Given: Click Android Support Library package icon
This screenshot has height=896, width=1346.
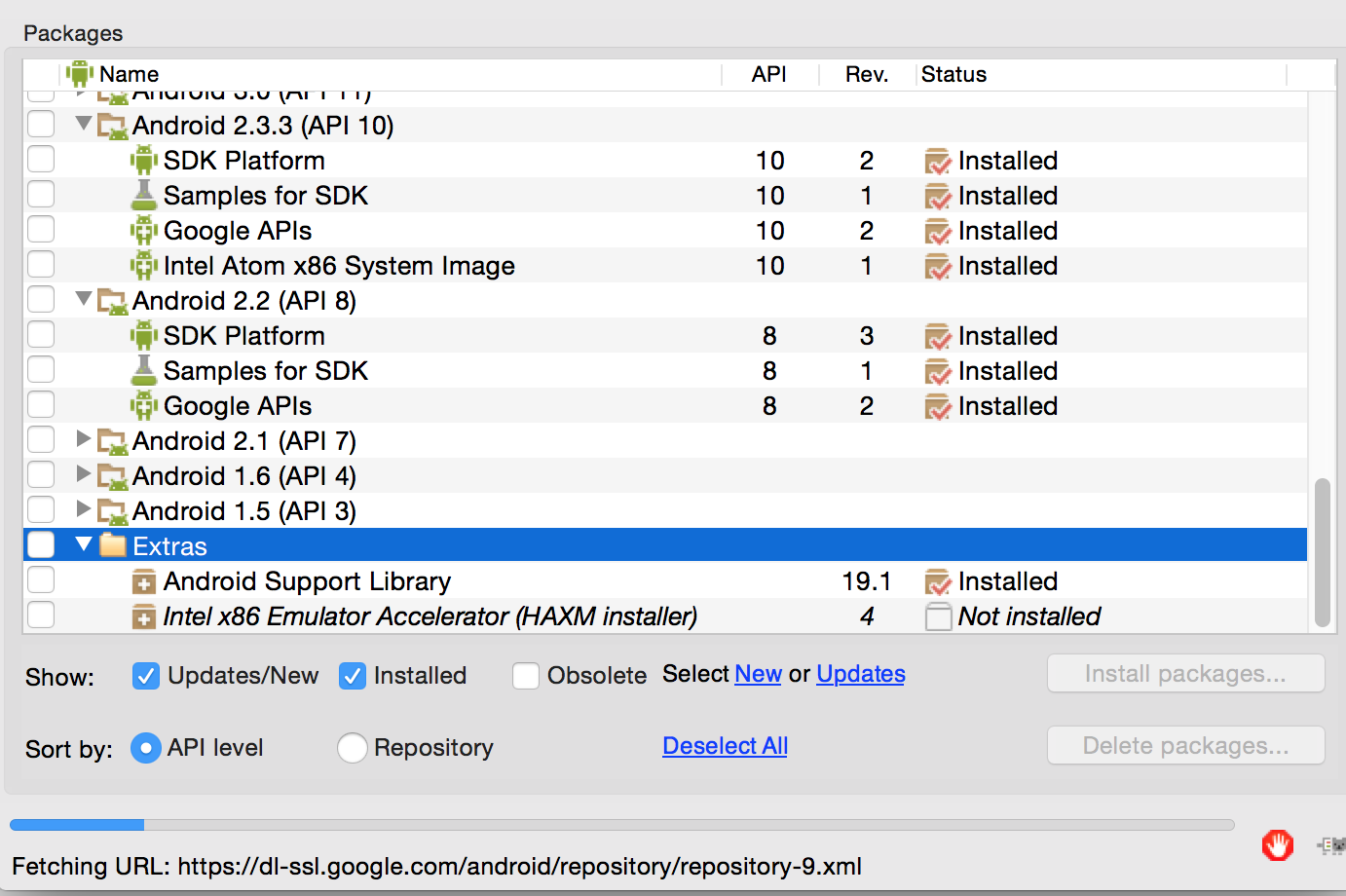Looking at the screenshot, I should click(144, 582).
